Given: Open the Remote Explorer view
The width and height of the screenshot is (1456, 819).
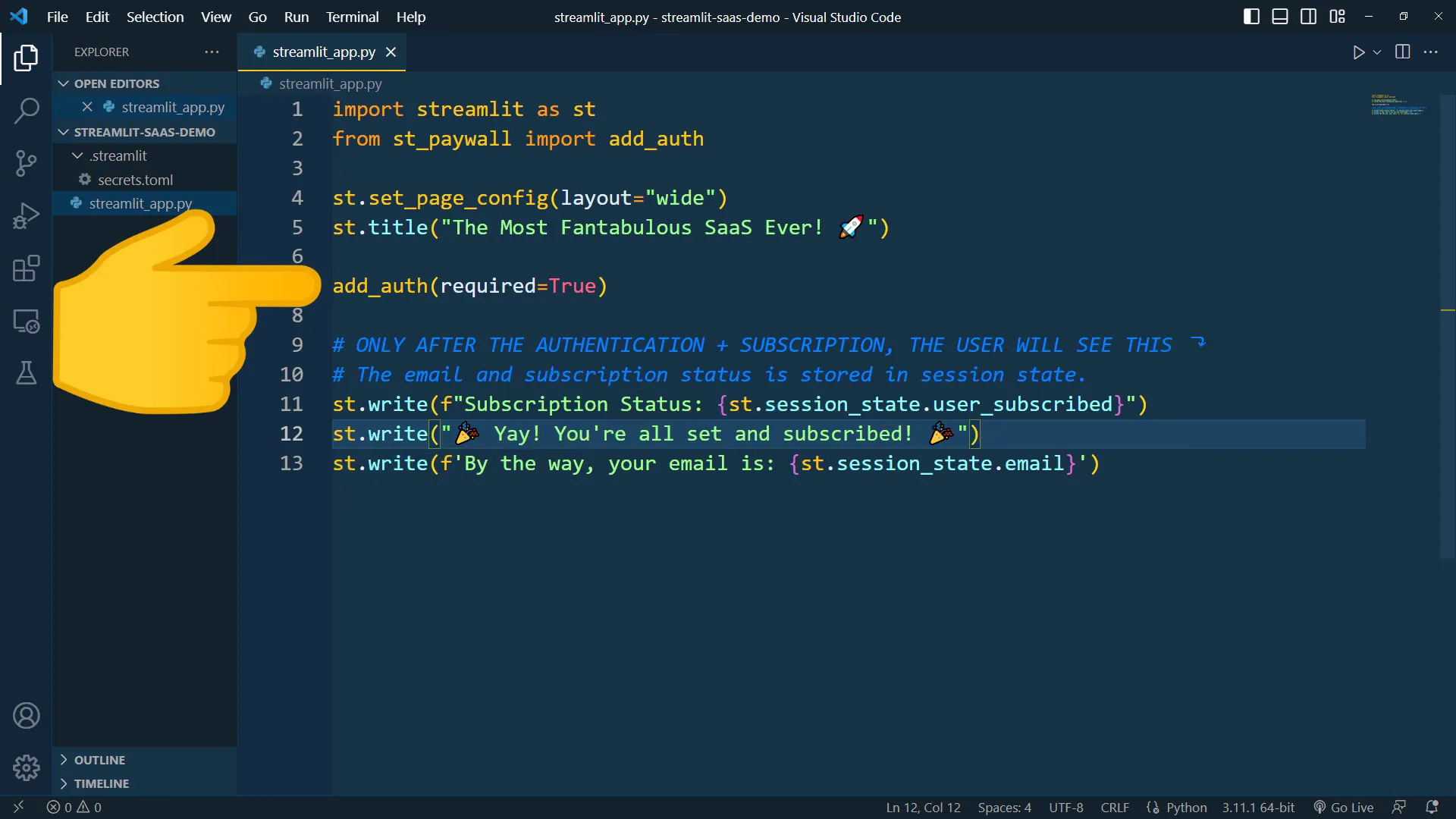Looking at the screenshot, I should click(27, 322).
